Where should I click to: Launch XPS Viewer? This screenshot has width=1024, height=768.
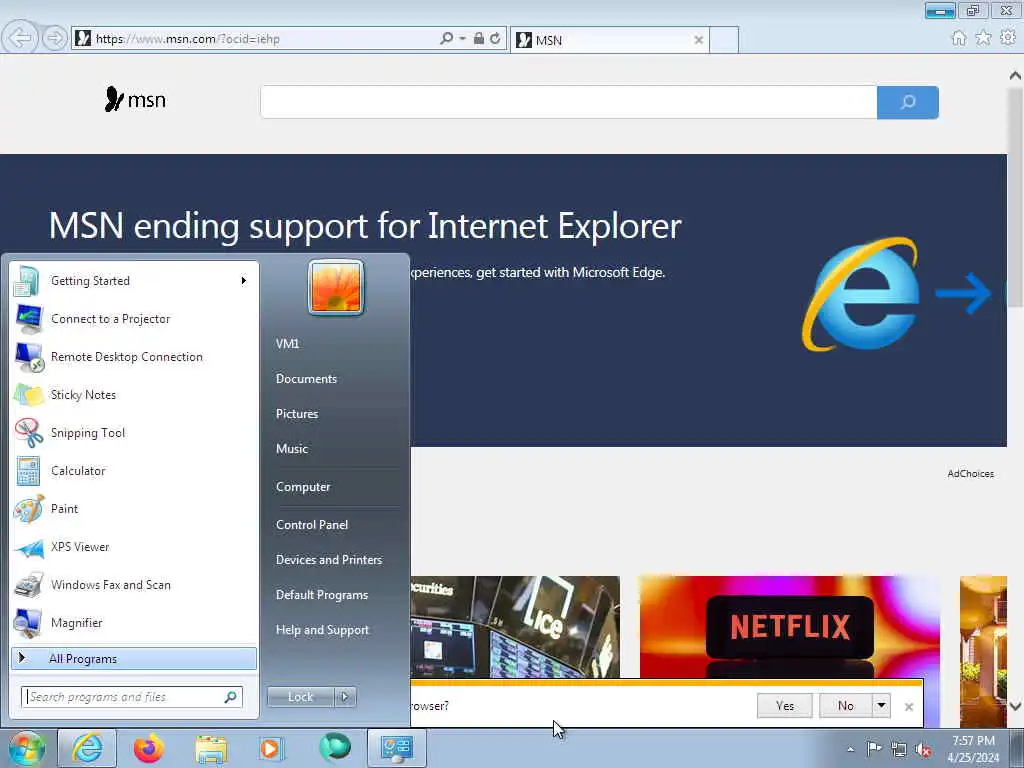(134, 547)
